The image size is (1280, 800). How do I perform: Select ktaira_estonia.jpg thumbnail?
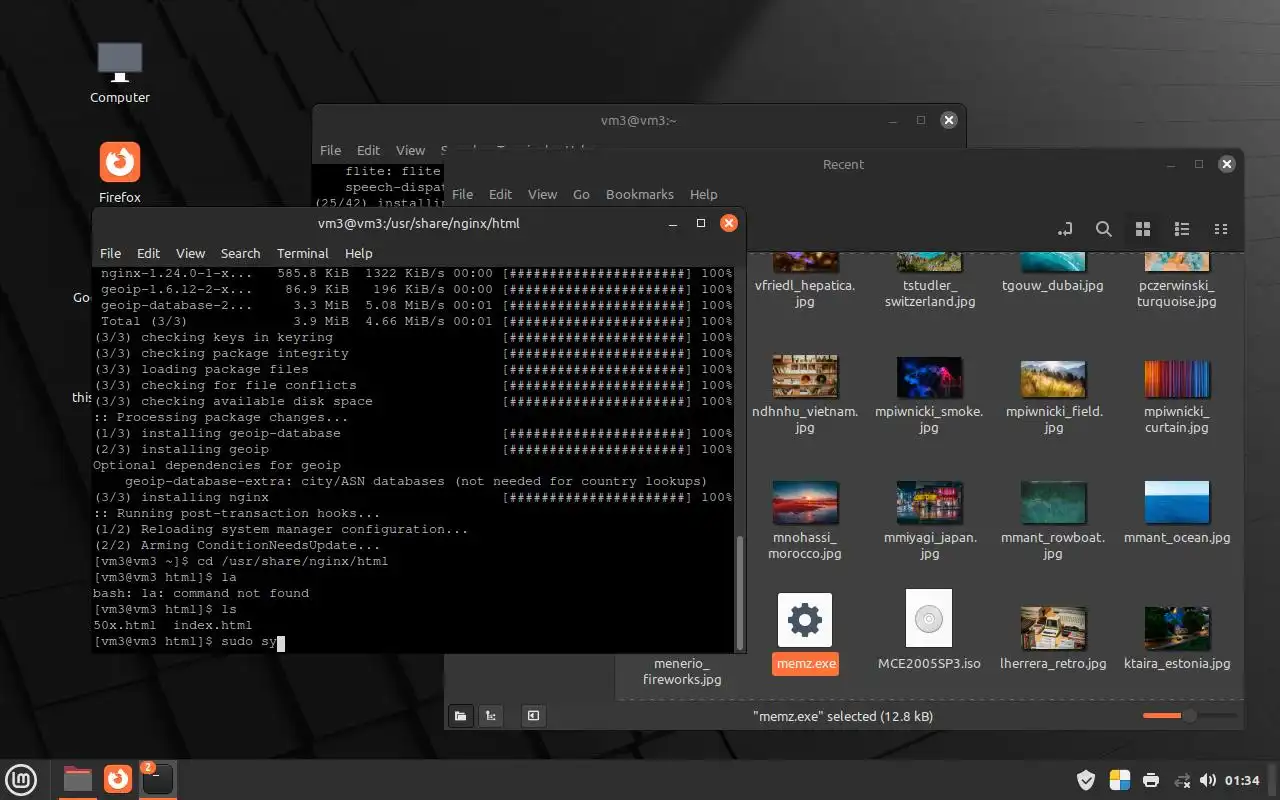point(1177,628)
